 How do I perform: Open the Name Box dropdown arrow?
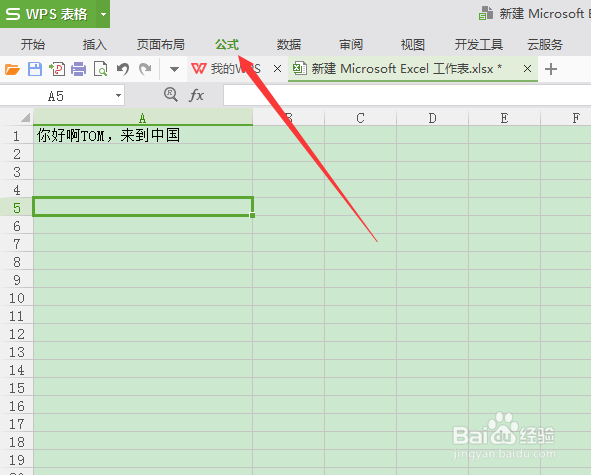(118, 95)
